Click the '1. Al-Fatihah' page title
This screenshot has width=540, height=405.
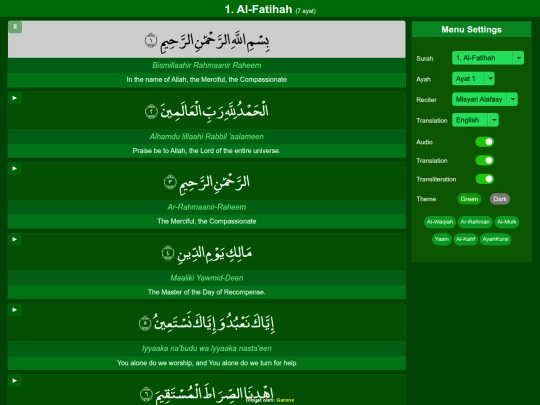pos(258,9)
